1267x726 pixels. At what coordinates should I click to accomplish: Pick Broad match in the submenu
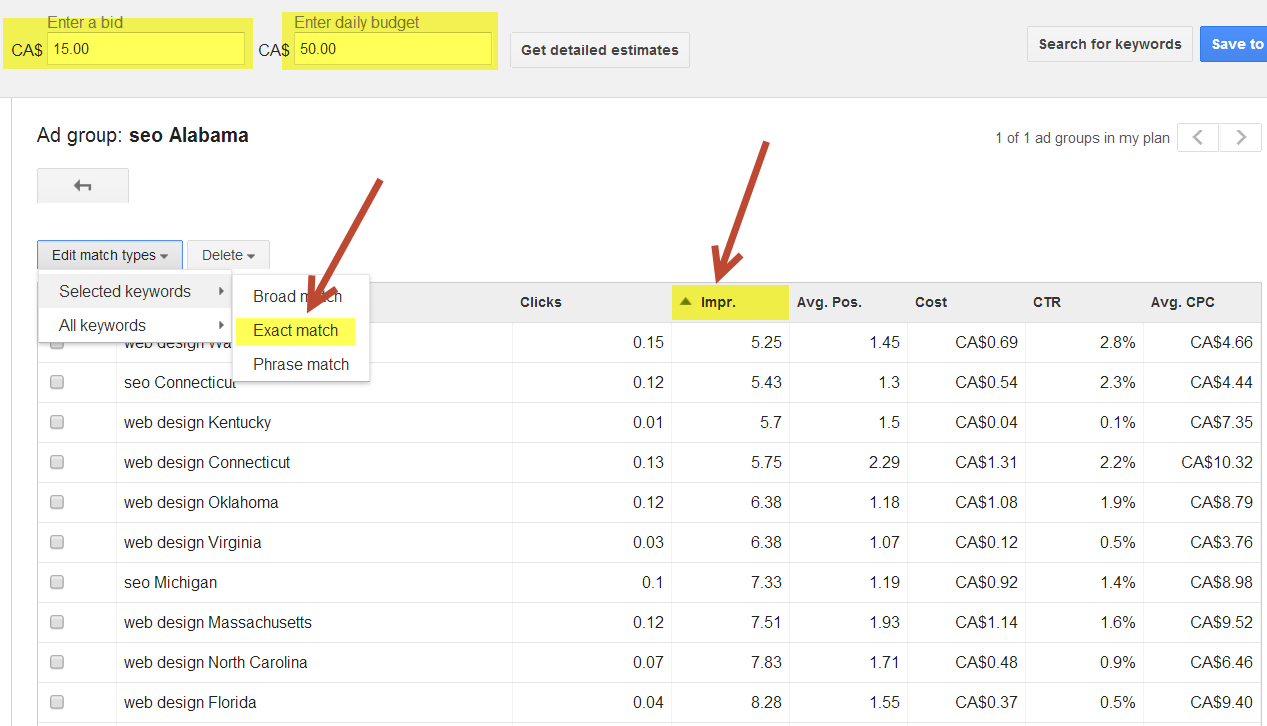(x=297, y=296)
